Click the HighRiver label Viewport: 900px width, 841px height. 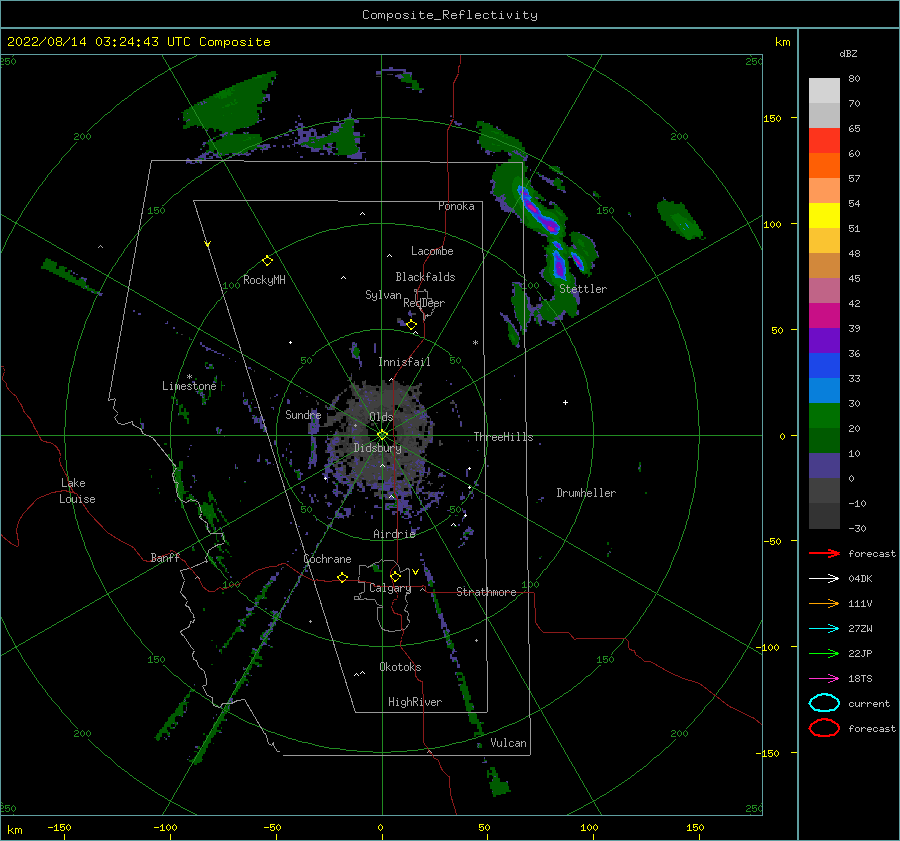coord(415,702)
